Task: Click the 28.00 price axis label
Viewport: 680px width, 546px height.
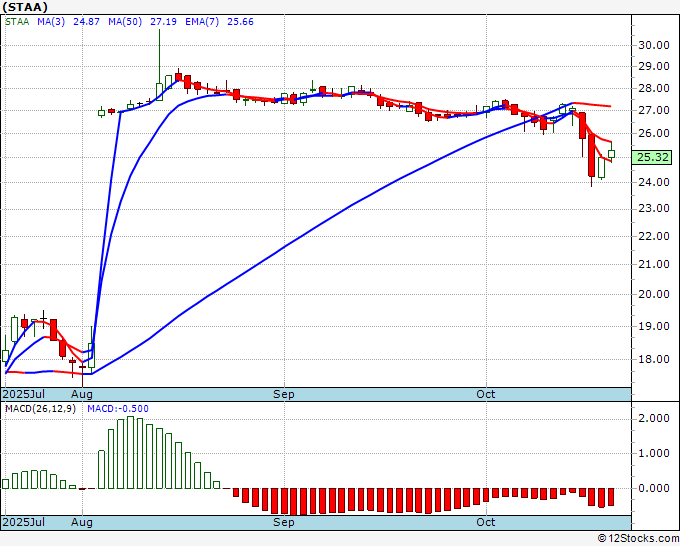Action: point(654,88)
